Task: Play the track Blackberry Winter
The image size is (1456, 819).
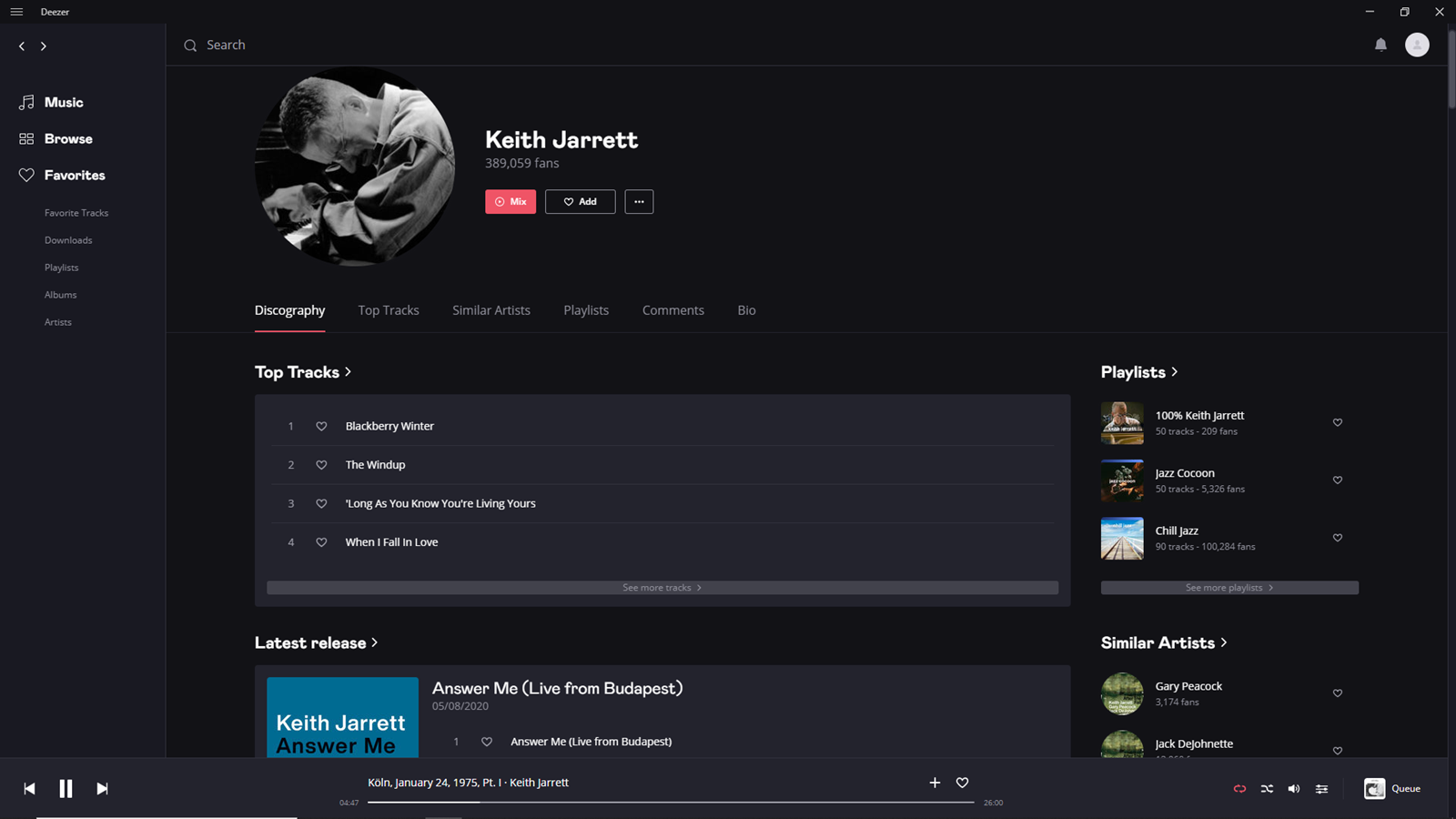Action: point(389,426)
